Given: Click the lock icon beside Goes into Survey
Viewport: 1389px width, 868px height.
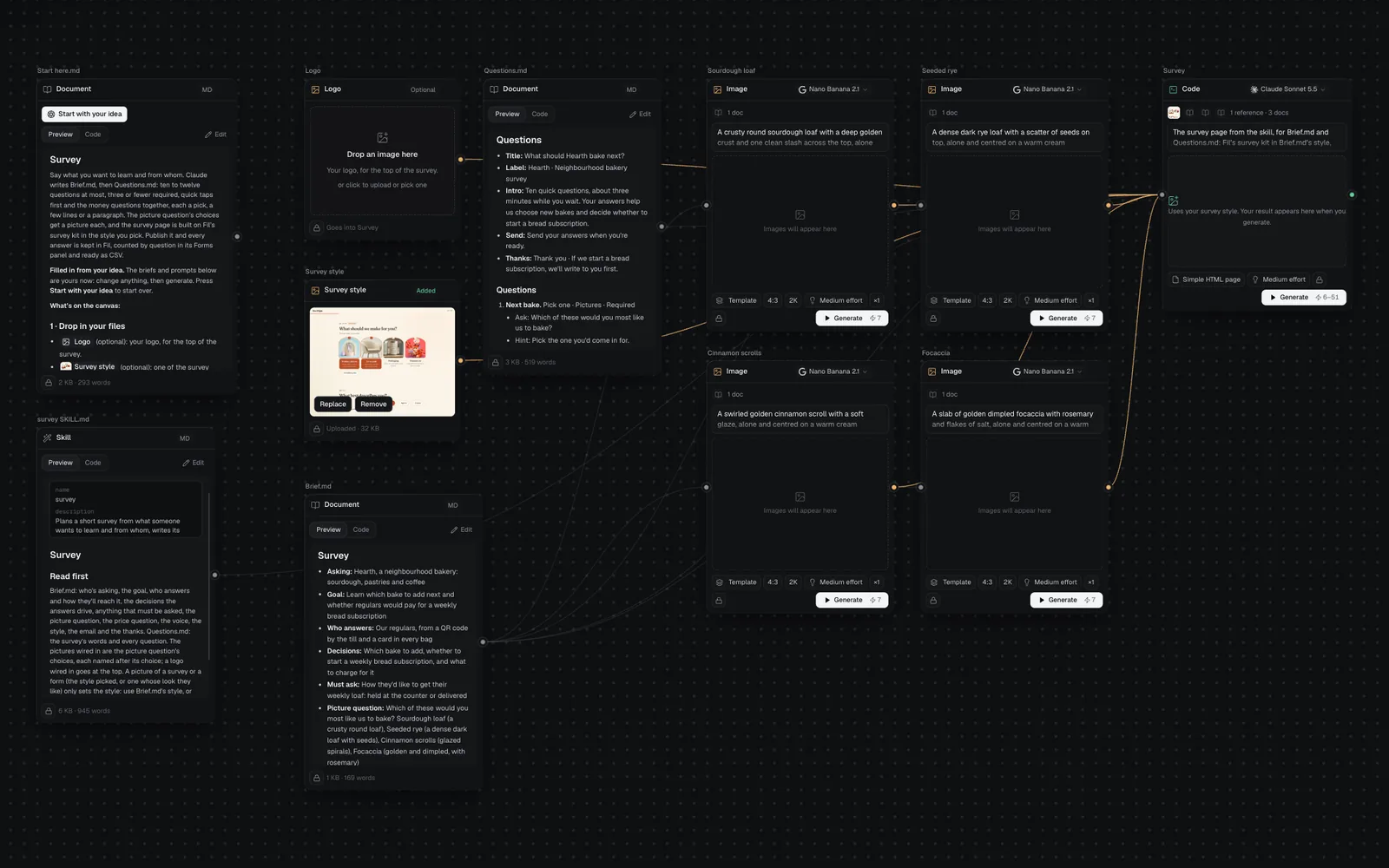Looking at the screenshot, I should point(317,227).
